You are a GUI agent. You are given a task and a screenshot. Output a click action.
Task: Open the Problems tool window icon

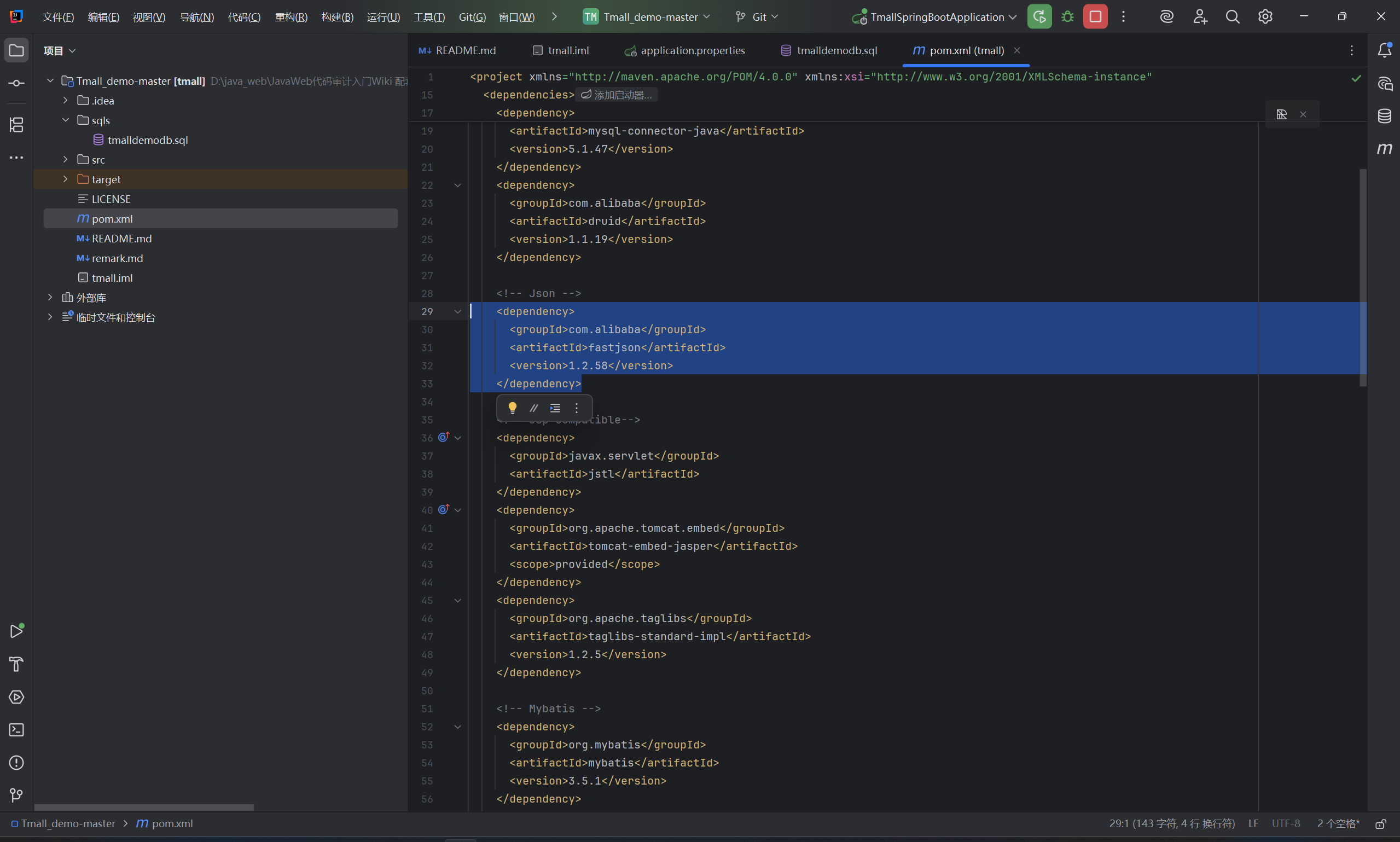(x=16, y=763)
